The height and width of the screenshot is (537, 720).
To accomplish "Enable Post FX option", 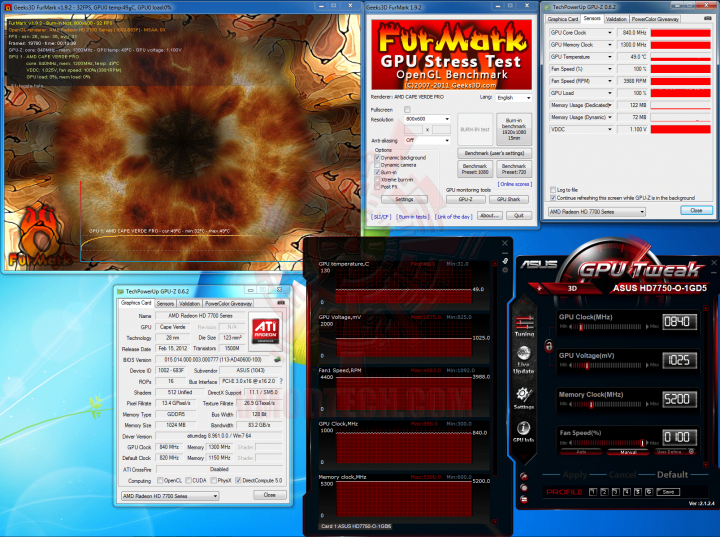I will coord(377,187).
